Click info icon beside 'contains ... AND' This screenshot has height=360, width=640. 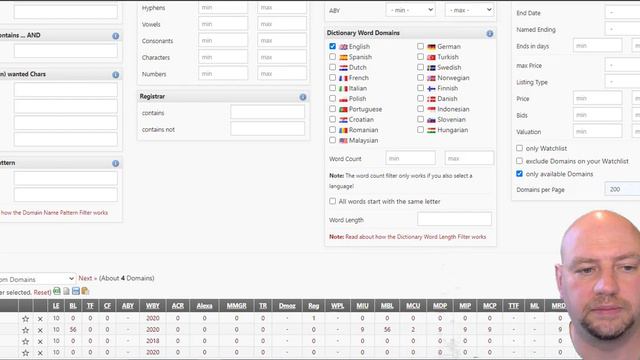(x=116, y=36)
